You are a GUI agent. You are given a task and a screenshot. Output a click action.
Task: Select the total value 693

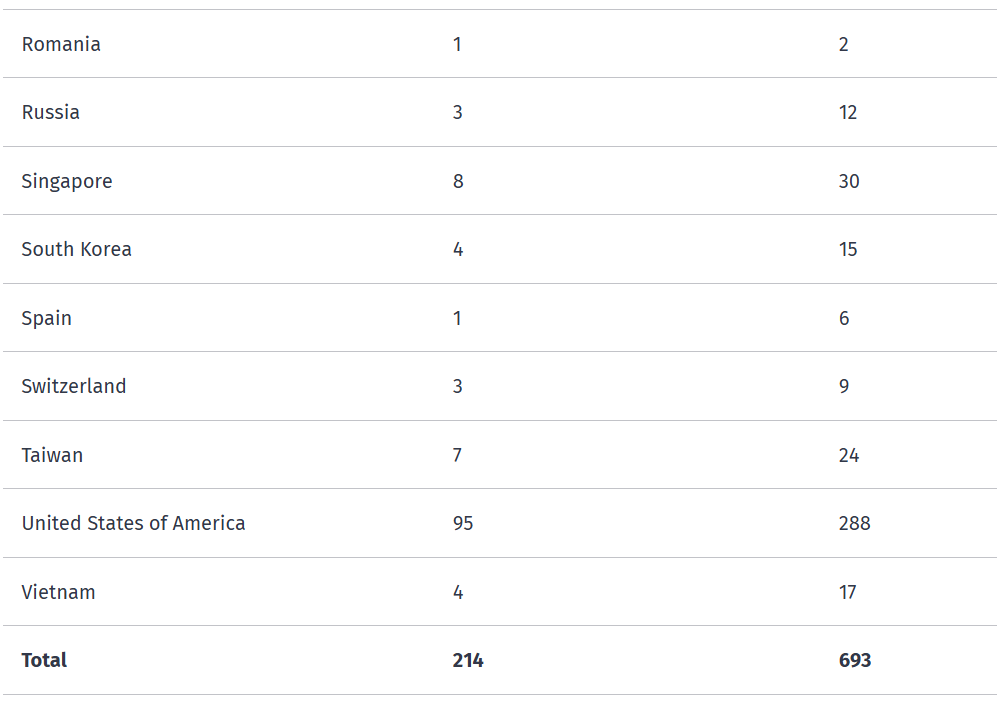click(855, 660)
